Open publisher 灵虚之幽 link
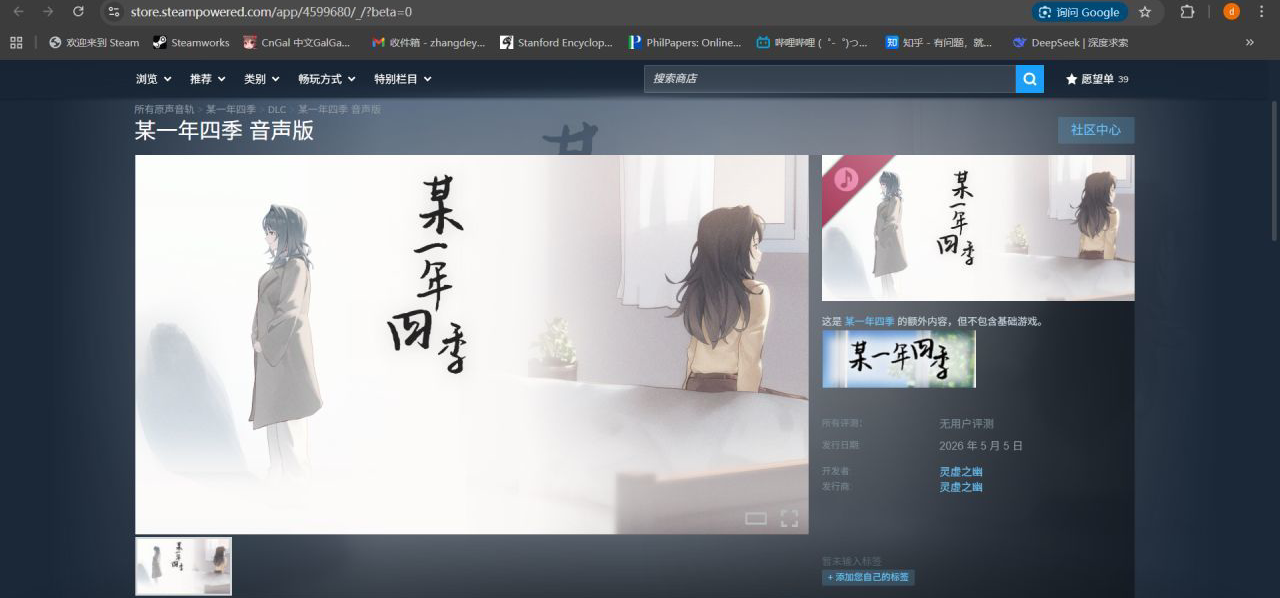 (961, 487)
